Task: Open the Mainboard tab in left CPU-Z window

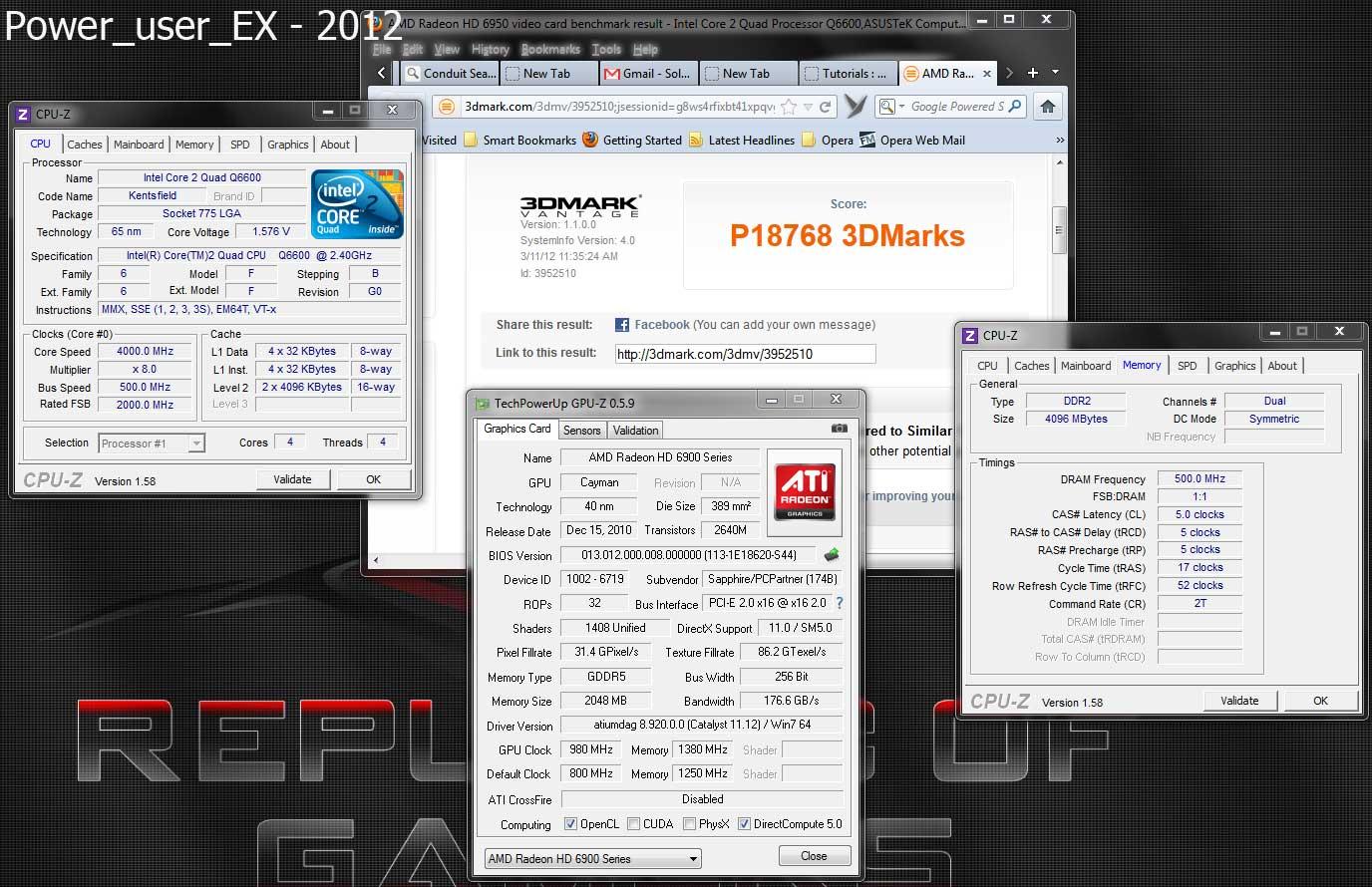Action: (139, 145)
